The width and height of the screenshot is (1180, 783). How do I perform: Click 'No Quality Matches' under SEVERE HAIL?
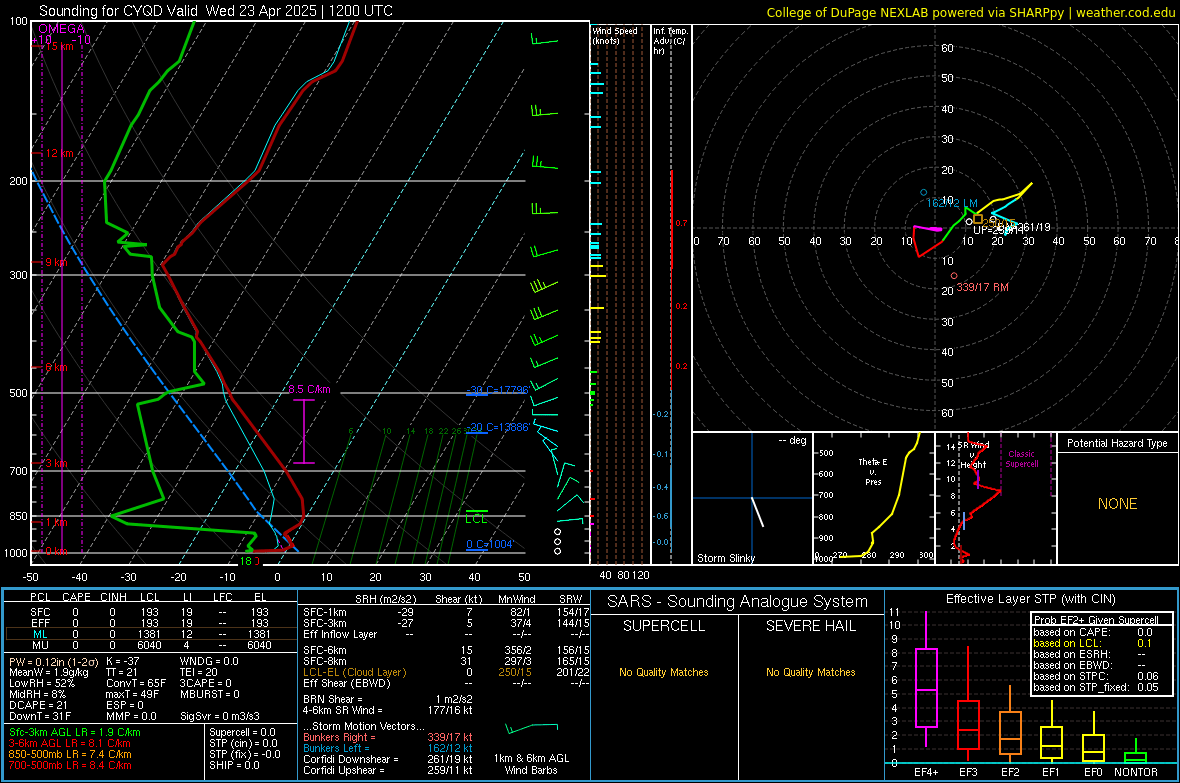point(810,672)
